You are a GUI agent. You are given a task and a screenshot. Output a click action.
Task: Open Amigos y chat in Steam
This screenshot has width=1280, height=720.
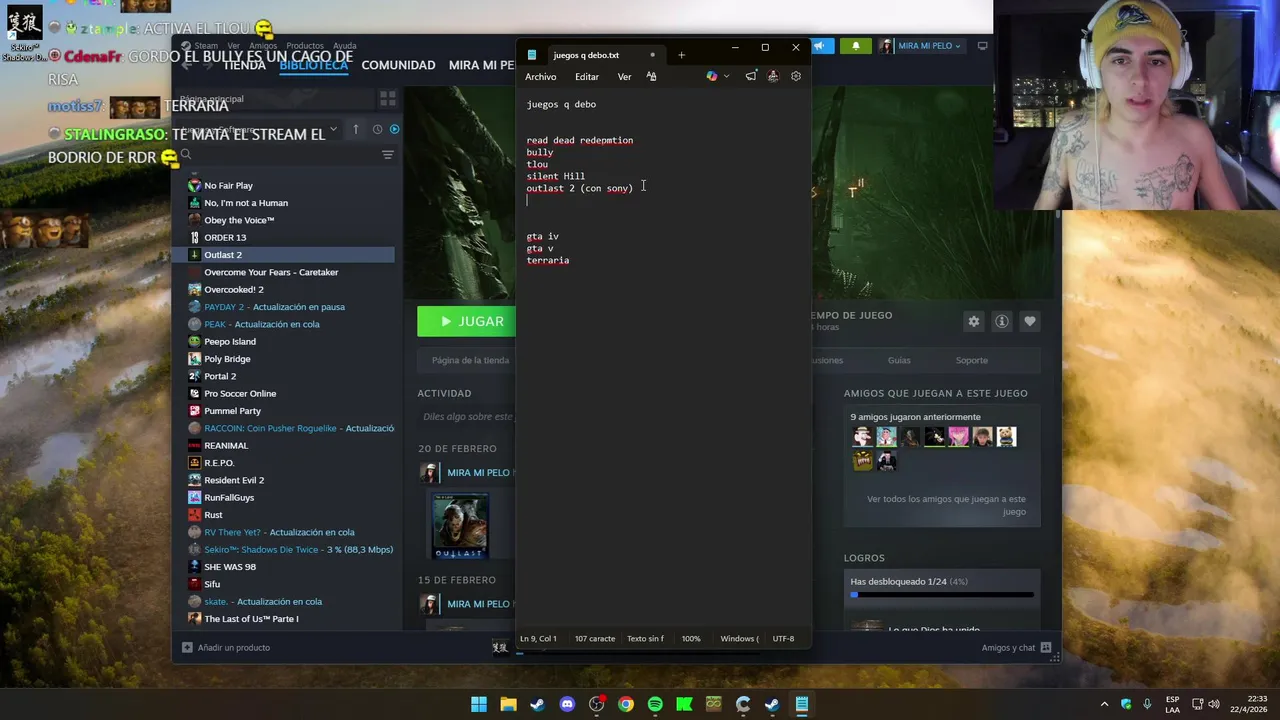(1016, 648)
